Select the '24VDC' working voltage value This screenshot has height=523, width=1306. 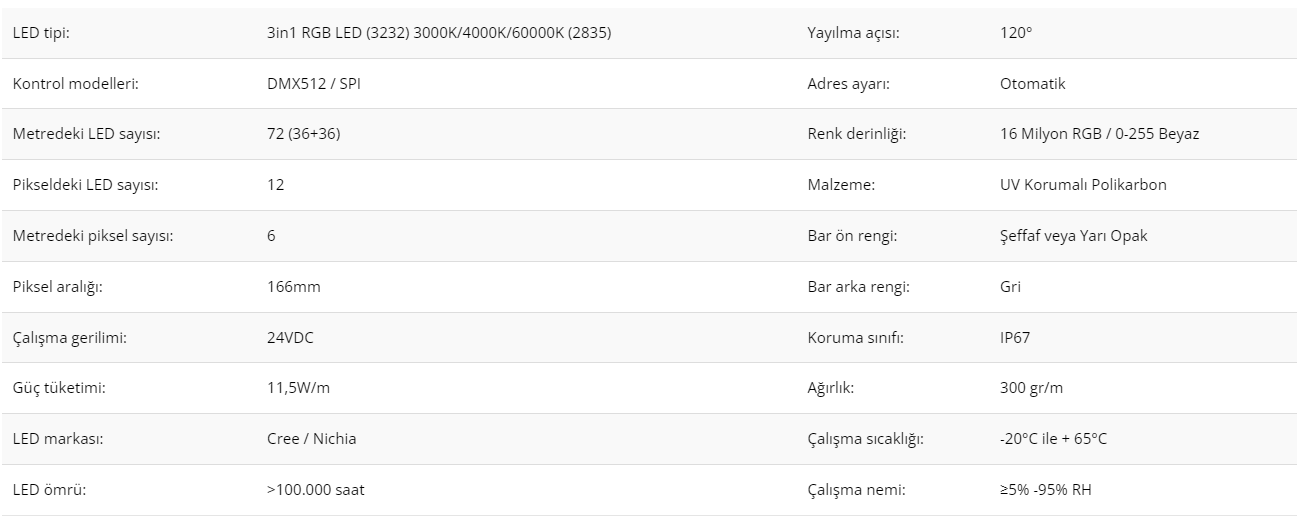click(290, 338)
